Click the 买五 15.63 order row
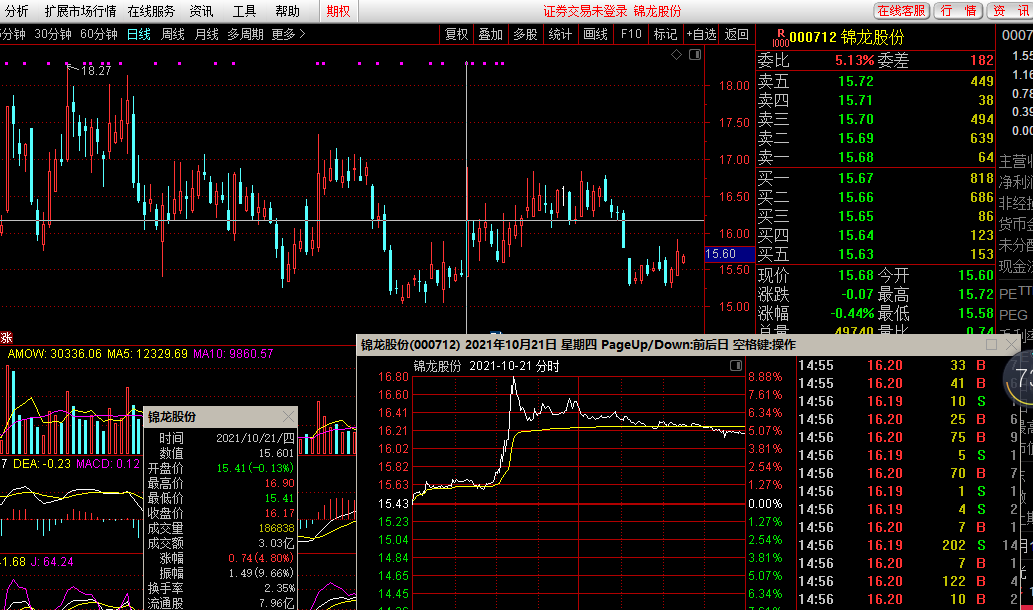 pos(876,254)
